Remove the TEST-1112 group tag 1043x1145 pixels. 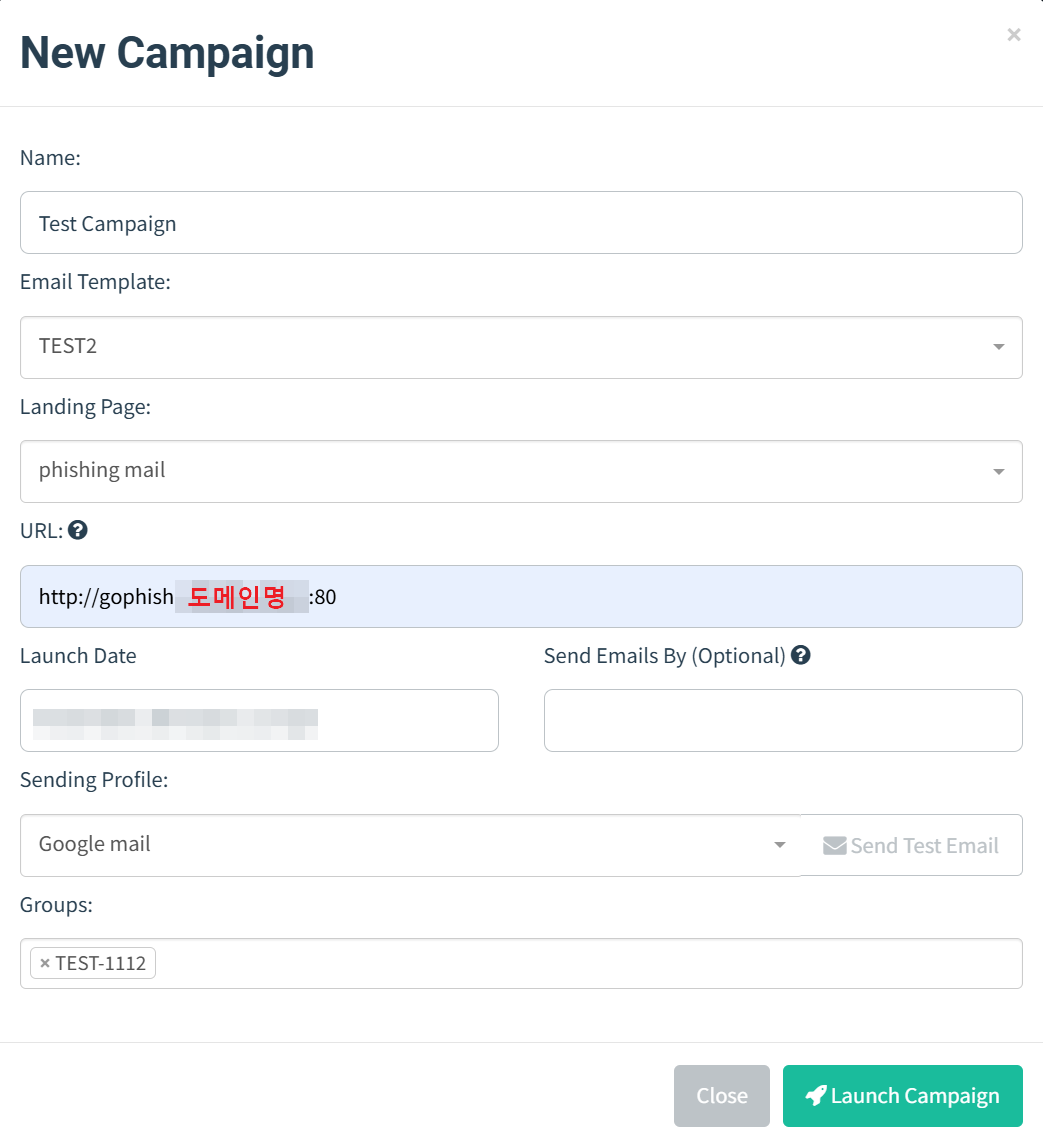[x=45, y=963]
